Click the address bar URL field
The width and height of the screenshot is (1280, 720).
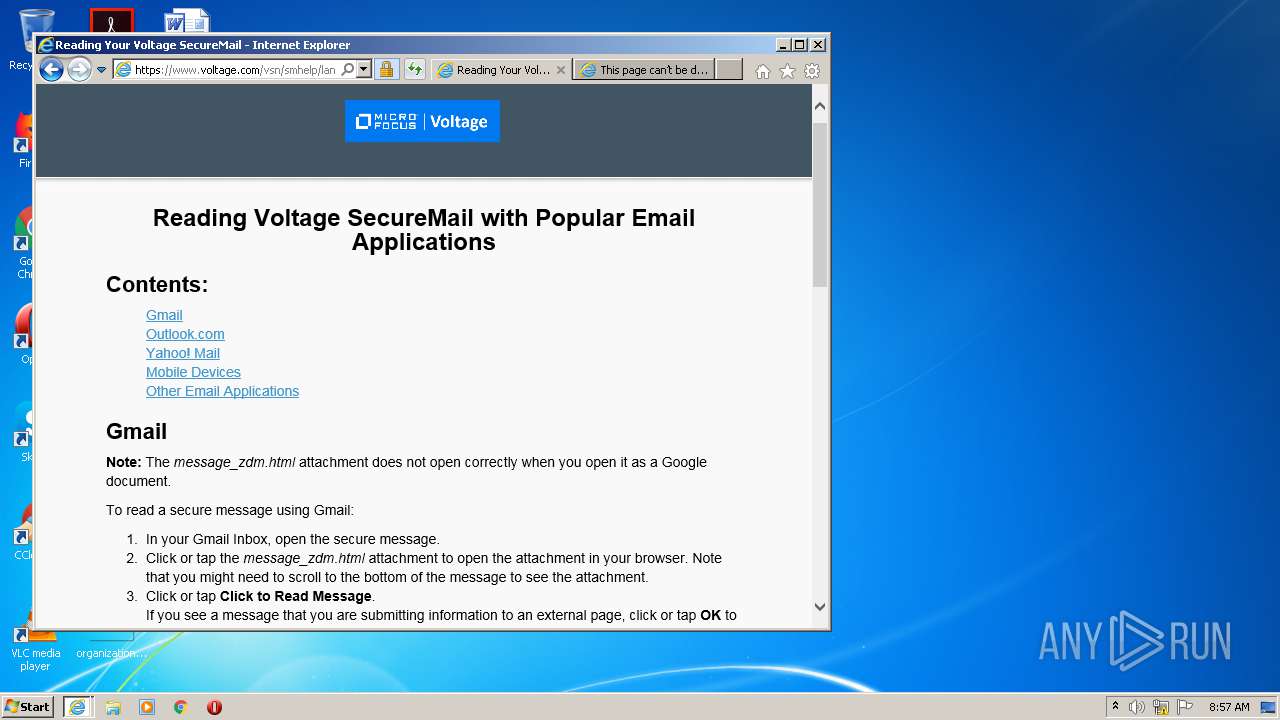point(236,70)
